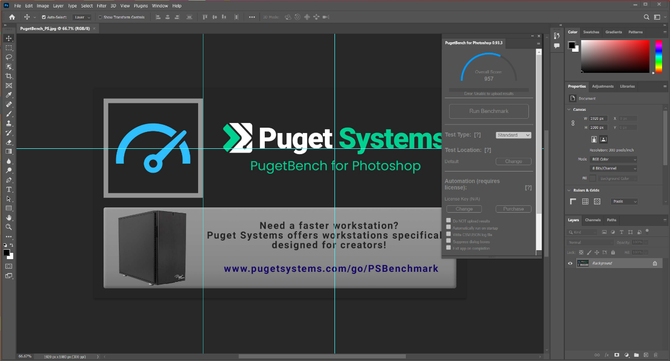This screenshot has height=361, width=670.
Task: Switch to the Adjustments tab
Action: click(602, 86)
